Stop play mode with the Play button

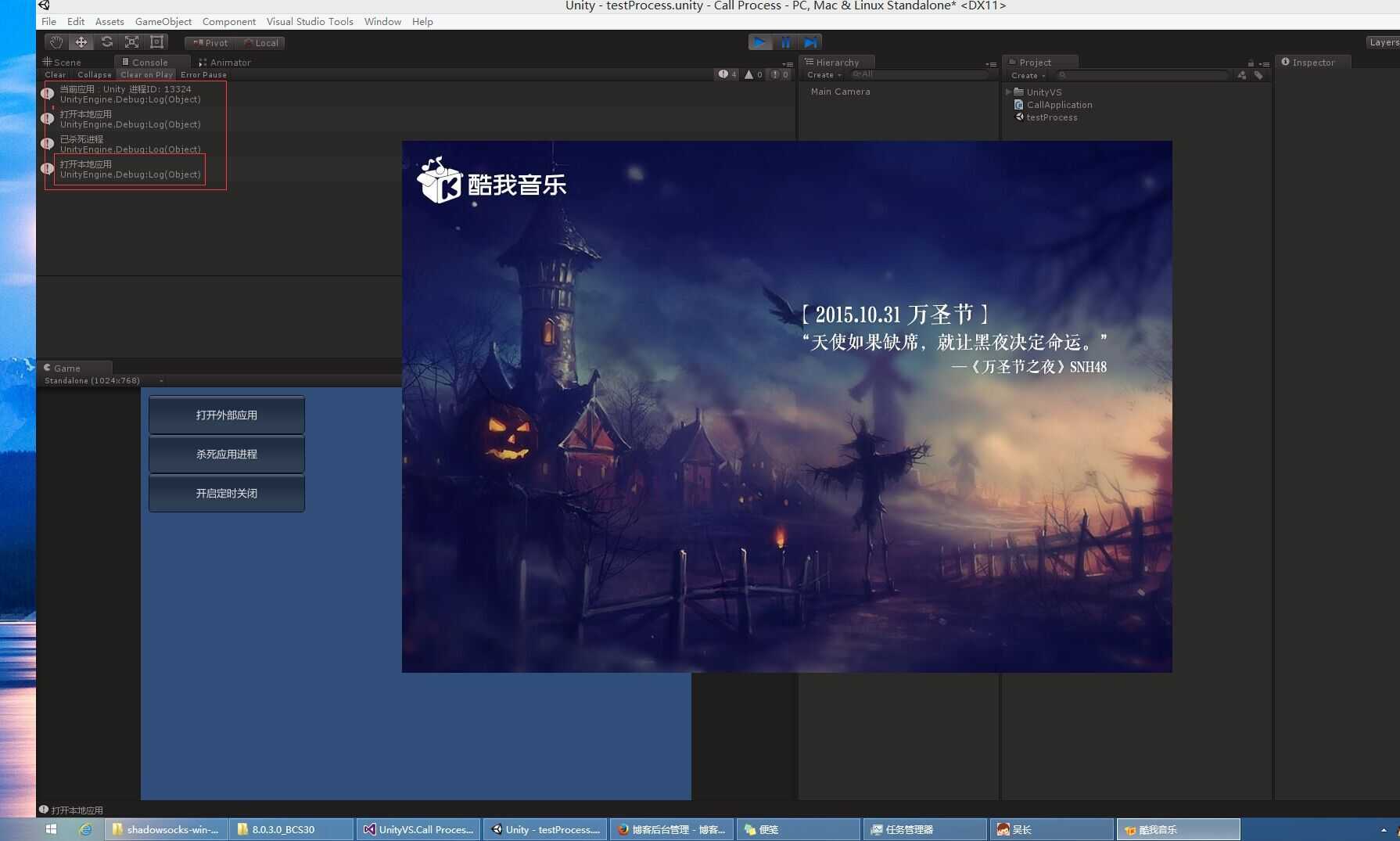click(x=759, y=42)
